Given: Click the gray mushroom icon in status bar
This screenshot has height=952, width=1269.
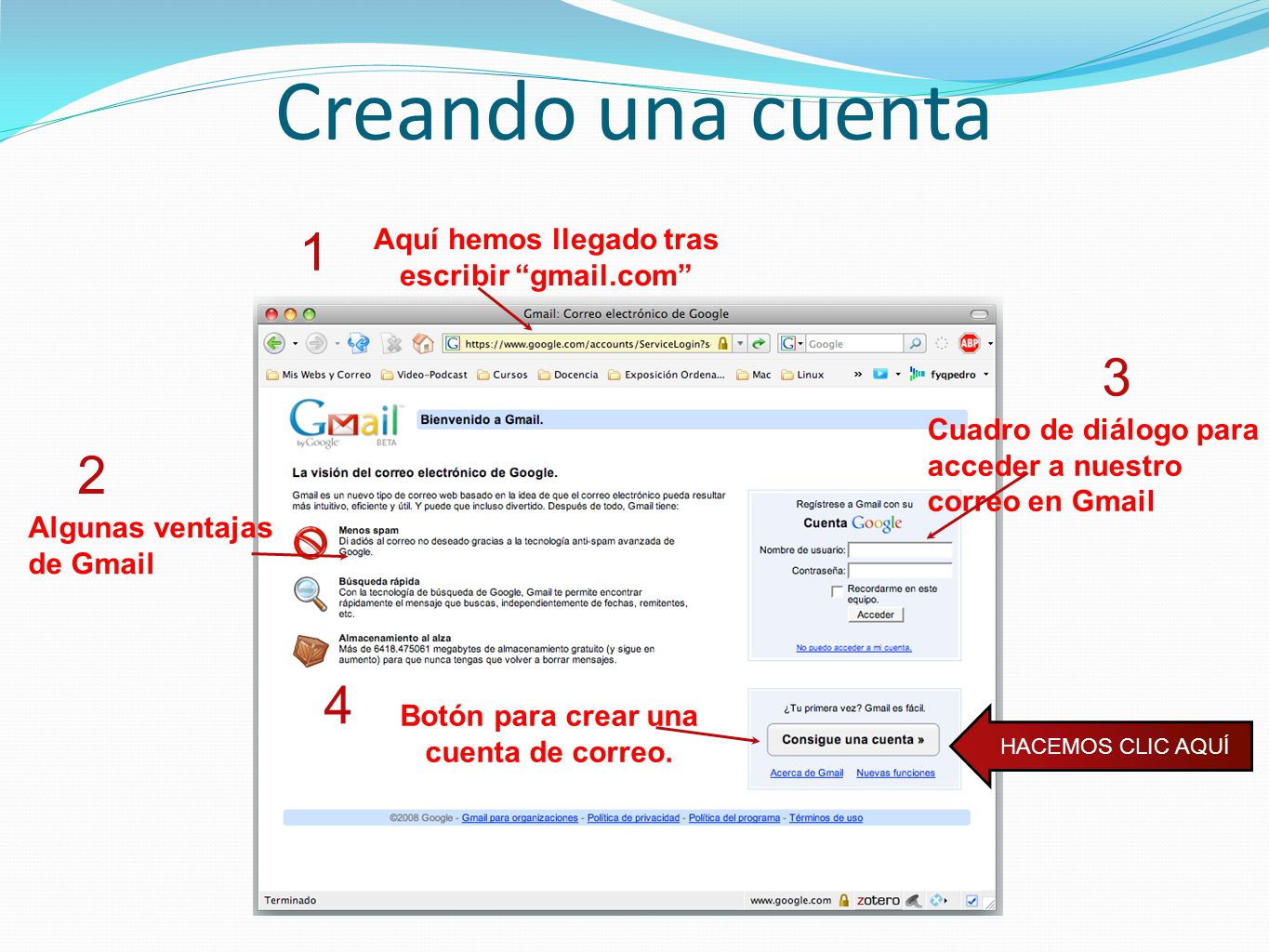Looking at the screenshot, I should 914,900.
